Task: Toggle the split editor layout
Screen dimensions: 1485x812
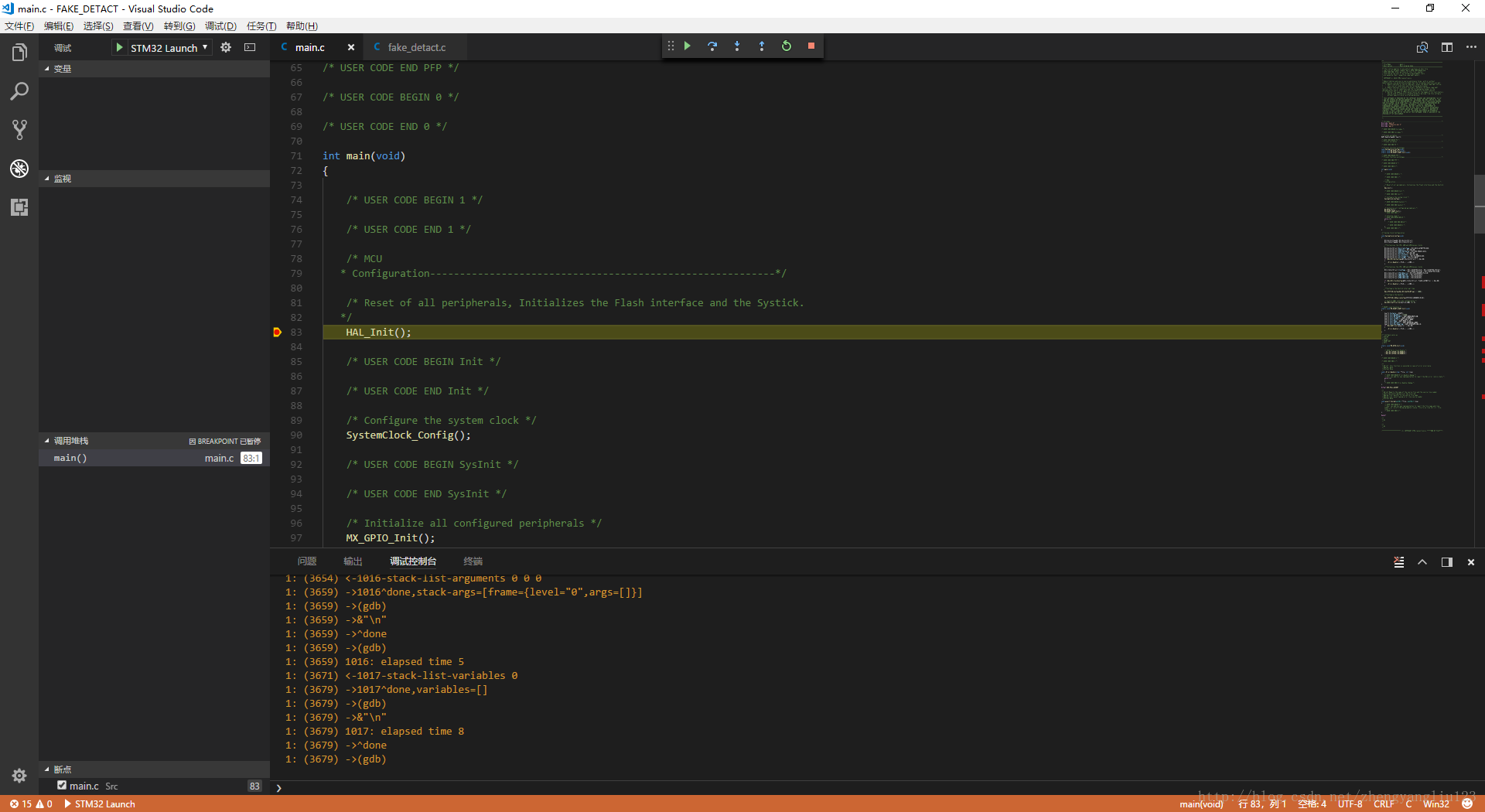Action: (1446, 47)
